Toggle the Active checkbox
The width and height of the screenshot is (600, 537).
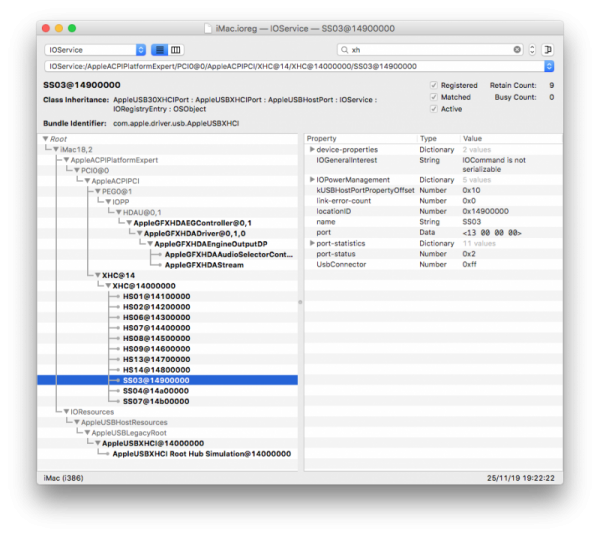pos(434,109)
